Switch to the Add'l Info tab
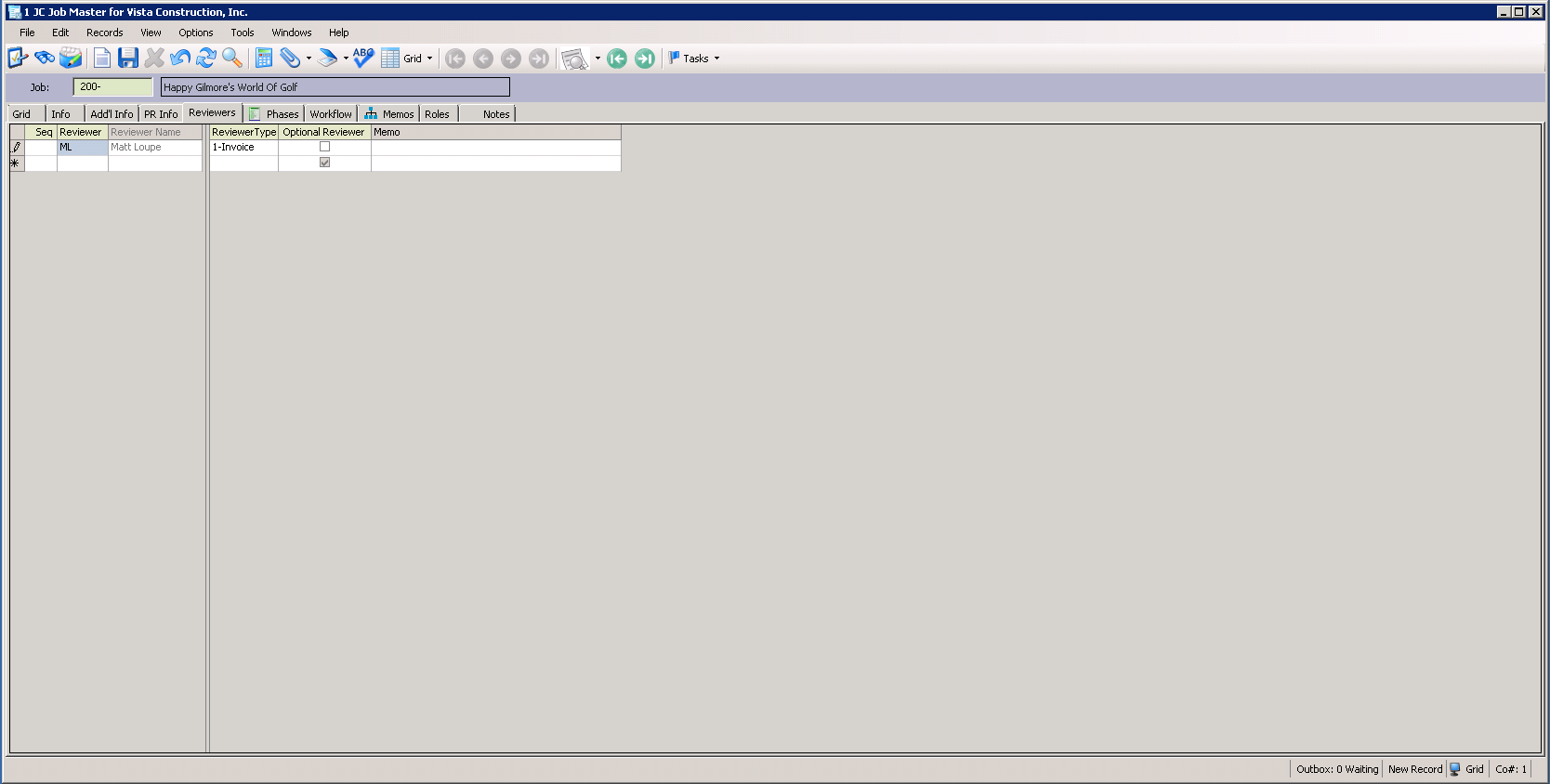This screenshot has height=784, width=1550. pyautogui.click(x=112, y=114)
